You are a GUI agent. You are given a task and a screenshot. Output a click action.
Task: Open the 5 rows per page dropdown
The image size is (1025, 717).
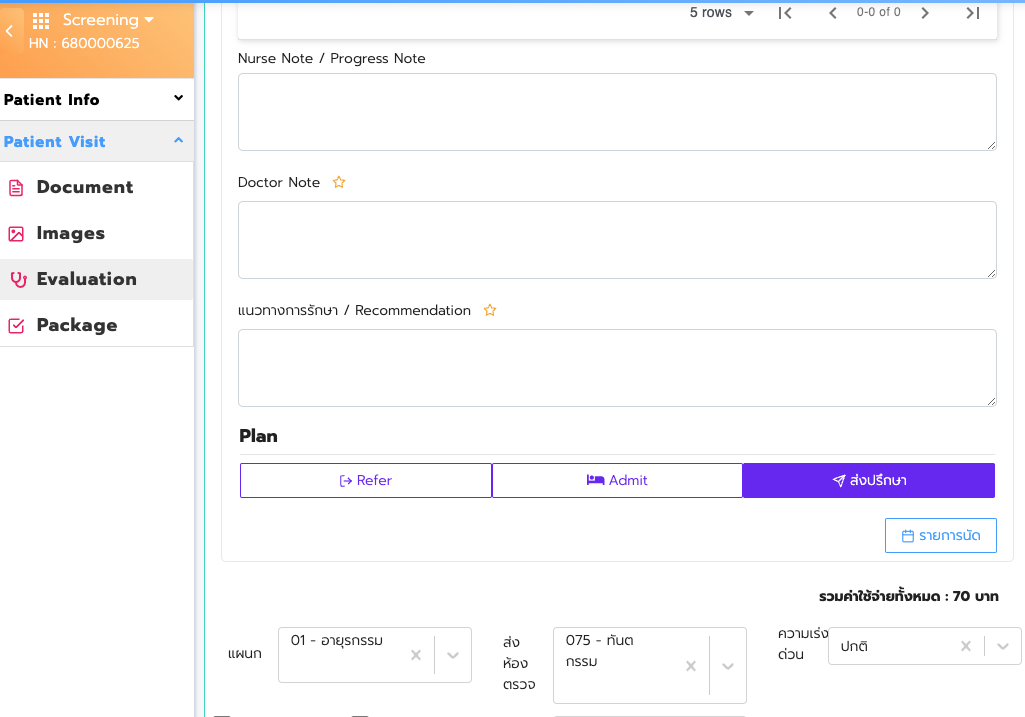[722, 13]
